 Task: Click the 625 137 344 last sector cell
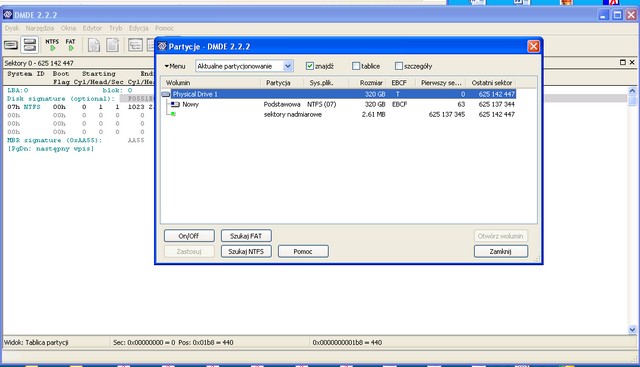pos(496,105)
